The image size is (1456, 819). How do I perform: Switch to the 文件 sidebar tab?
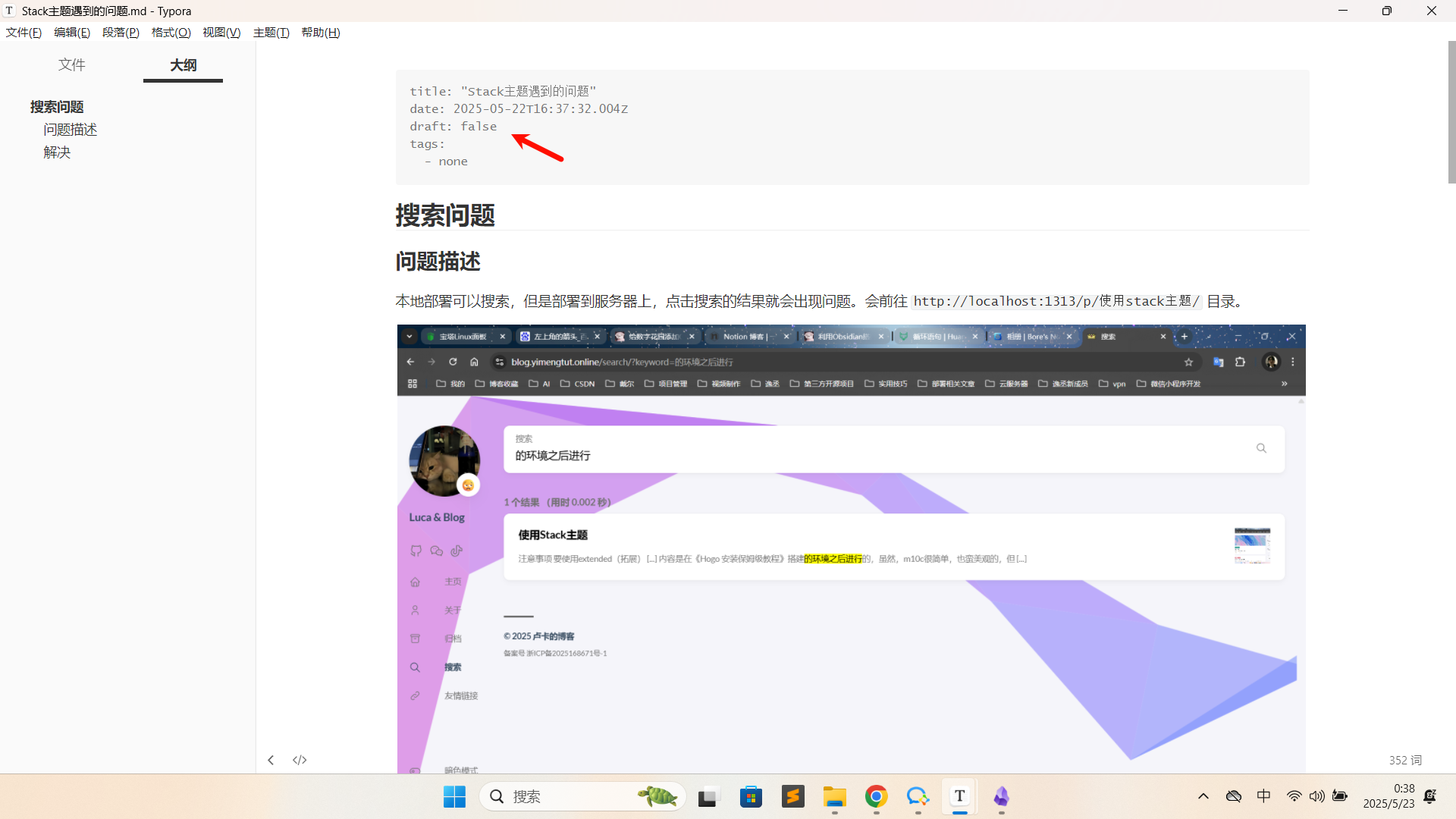click(x=72, y=65)
